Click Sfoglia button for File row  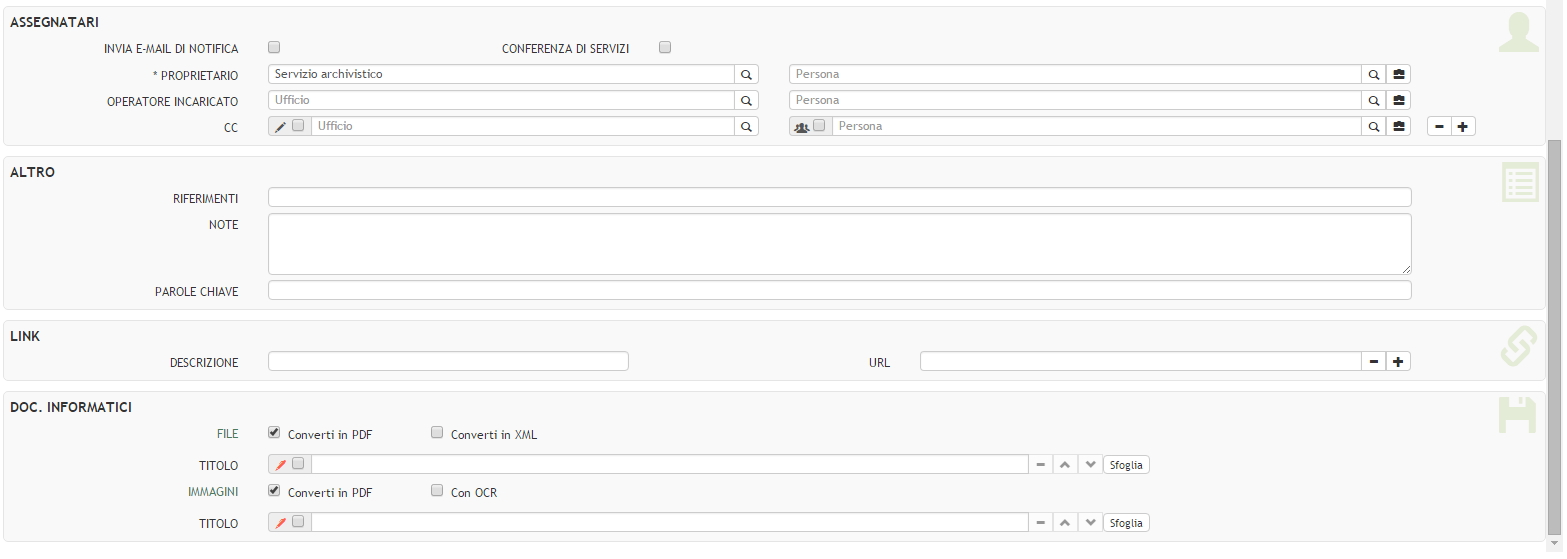click(x=1126, y=465)
